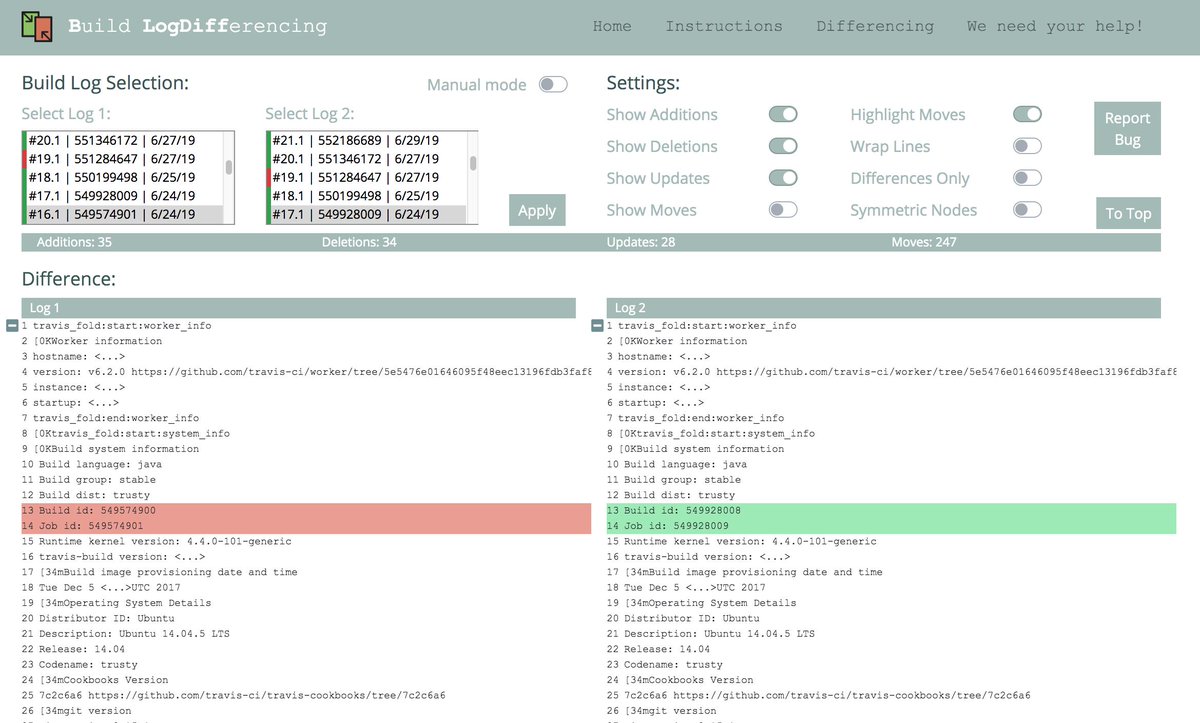Open the Home nav item
Screen dimensions: 1200x723
point(612,27)
